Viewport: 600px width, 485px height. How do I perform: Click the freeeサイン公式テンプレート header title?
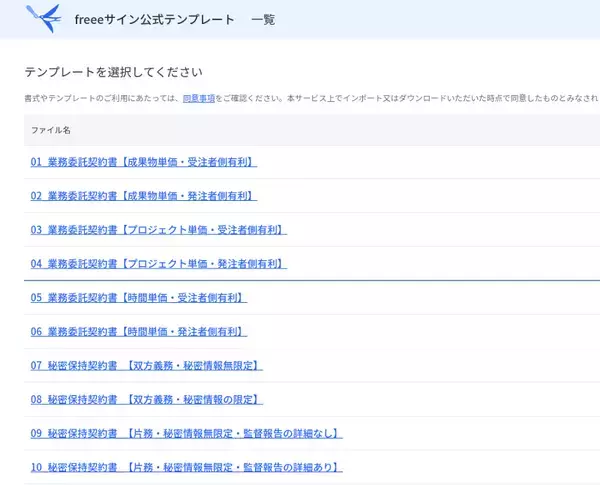tap(155, 20)
